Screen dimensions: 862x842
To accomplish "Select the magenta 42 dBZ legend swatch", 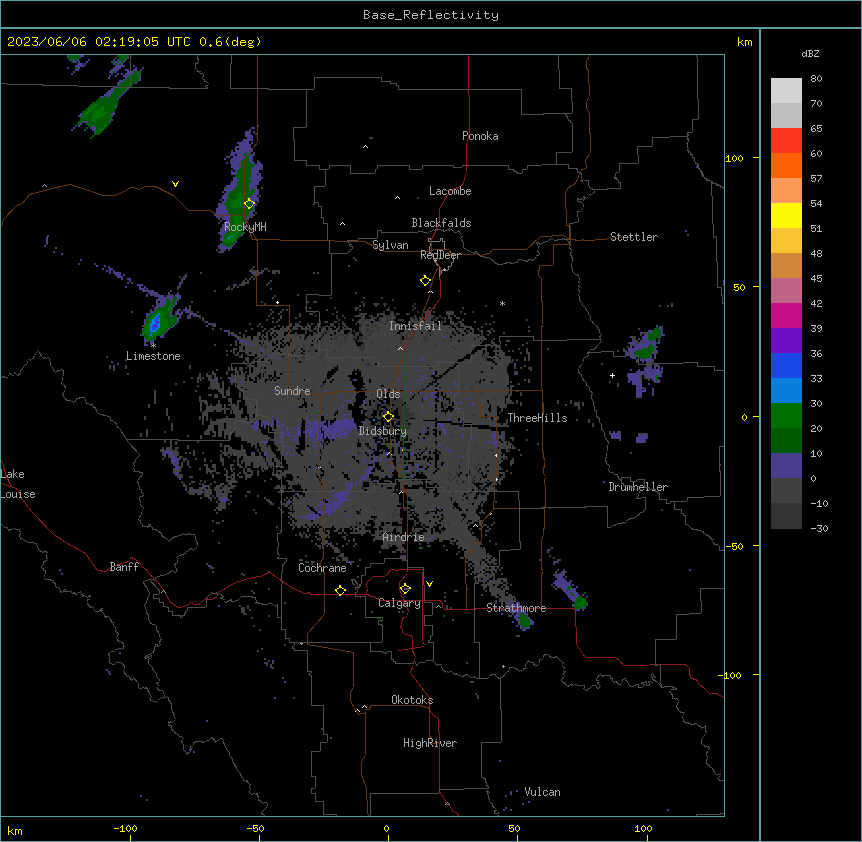I will [786, 315].
